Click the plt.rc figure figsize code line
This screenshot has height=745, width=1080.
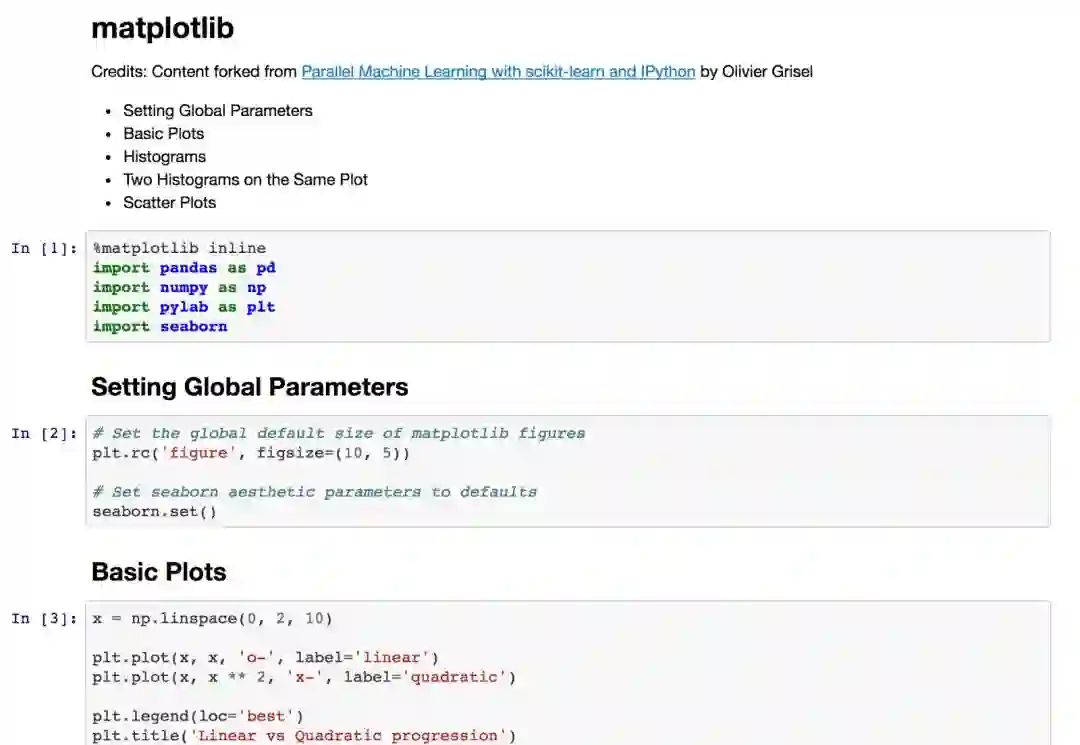[x=250, y=453]
